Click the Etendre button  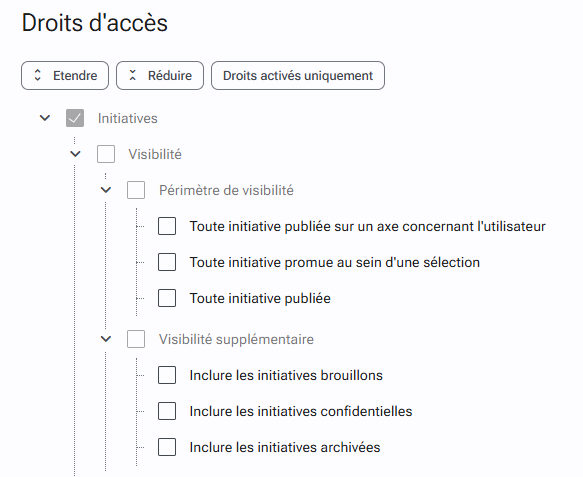point(65,75)
